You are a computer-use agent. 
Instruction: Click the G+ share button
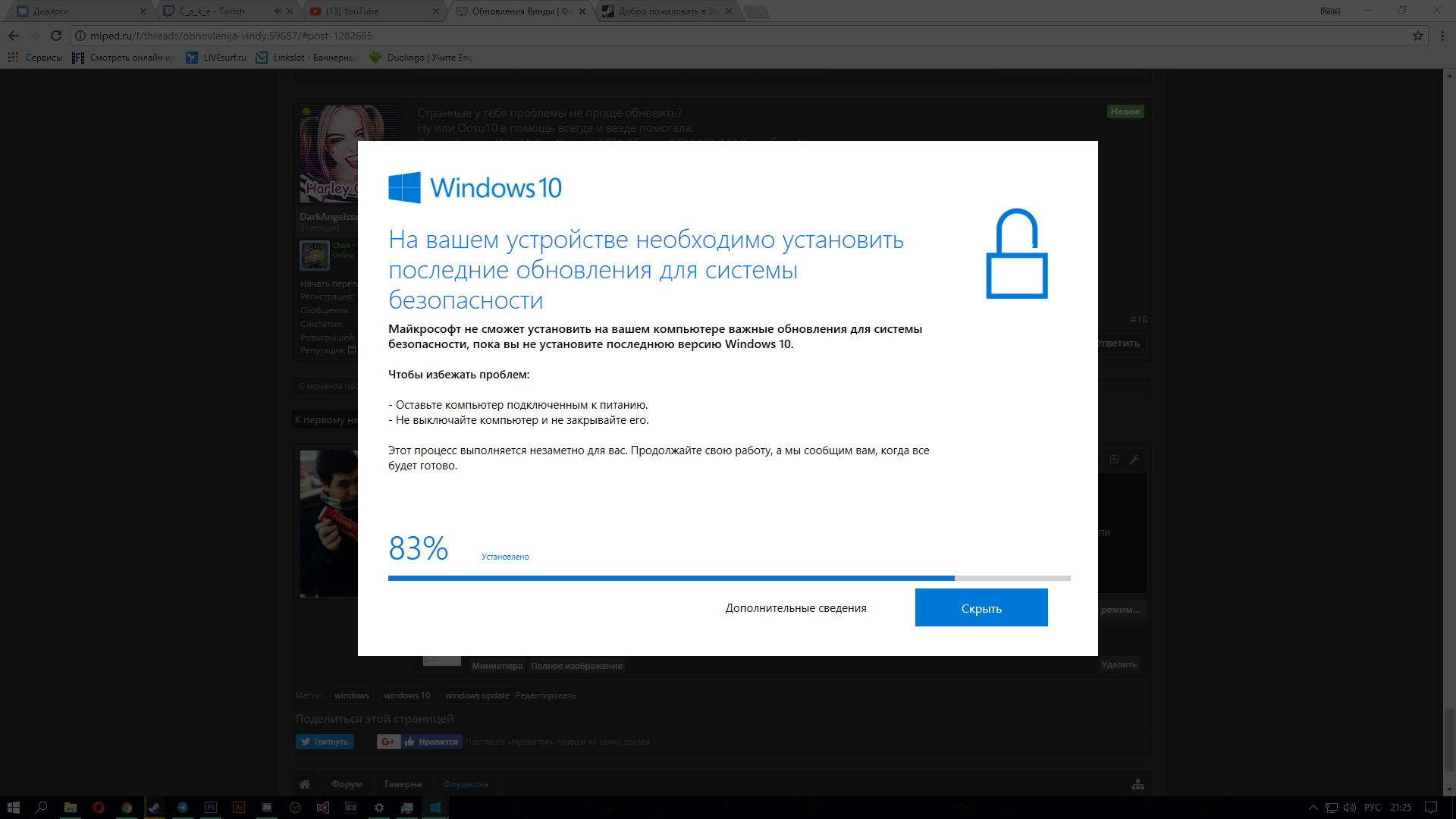point(388,742)
